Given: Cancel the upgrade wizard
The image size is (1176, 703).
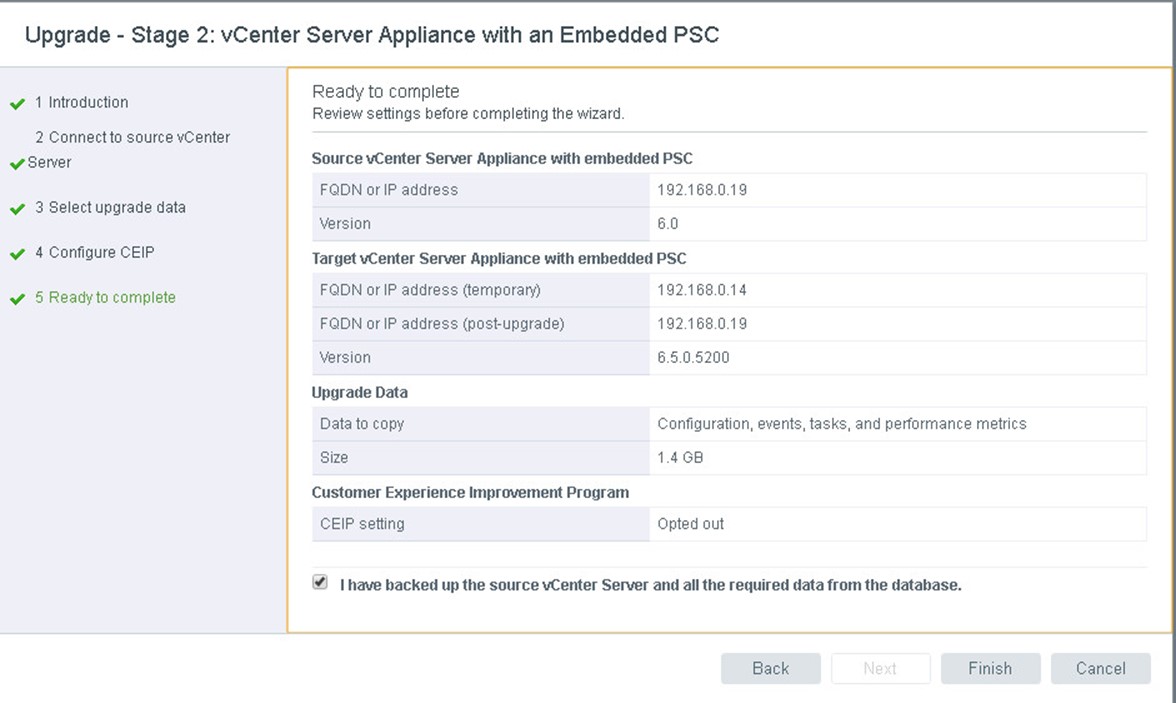Looking at the screenshot, I should (1100, 668).
